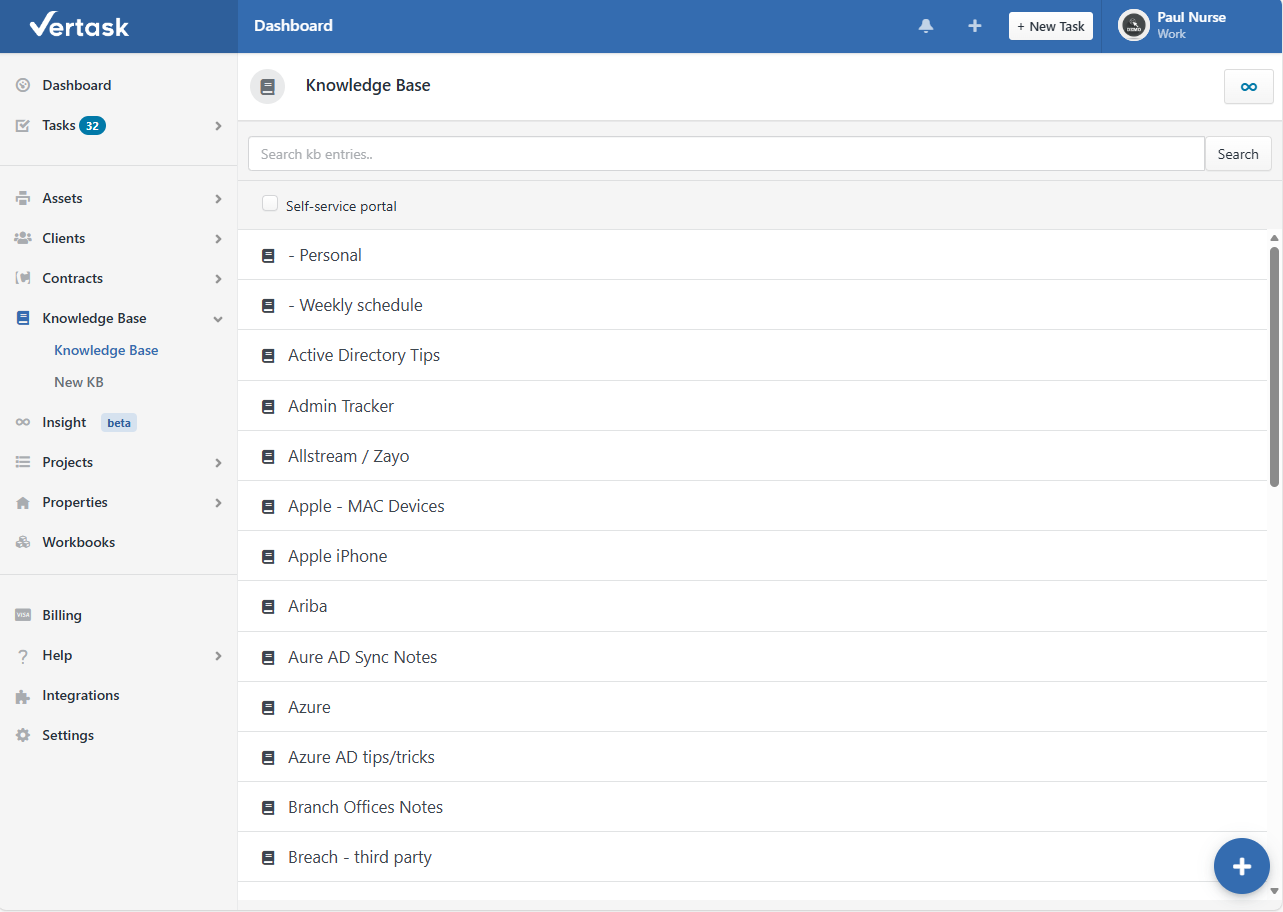
Task: Expand the Tasks sidebar section
Action: click(217, 126)
